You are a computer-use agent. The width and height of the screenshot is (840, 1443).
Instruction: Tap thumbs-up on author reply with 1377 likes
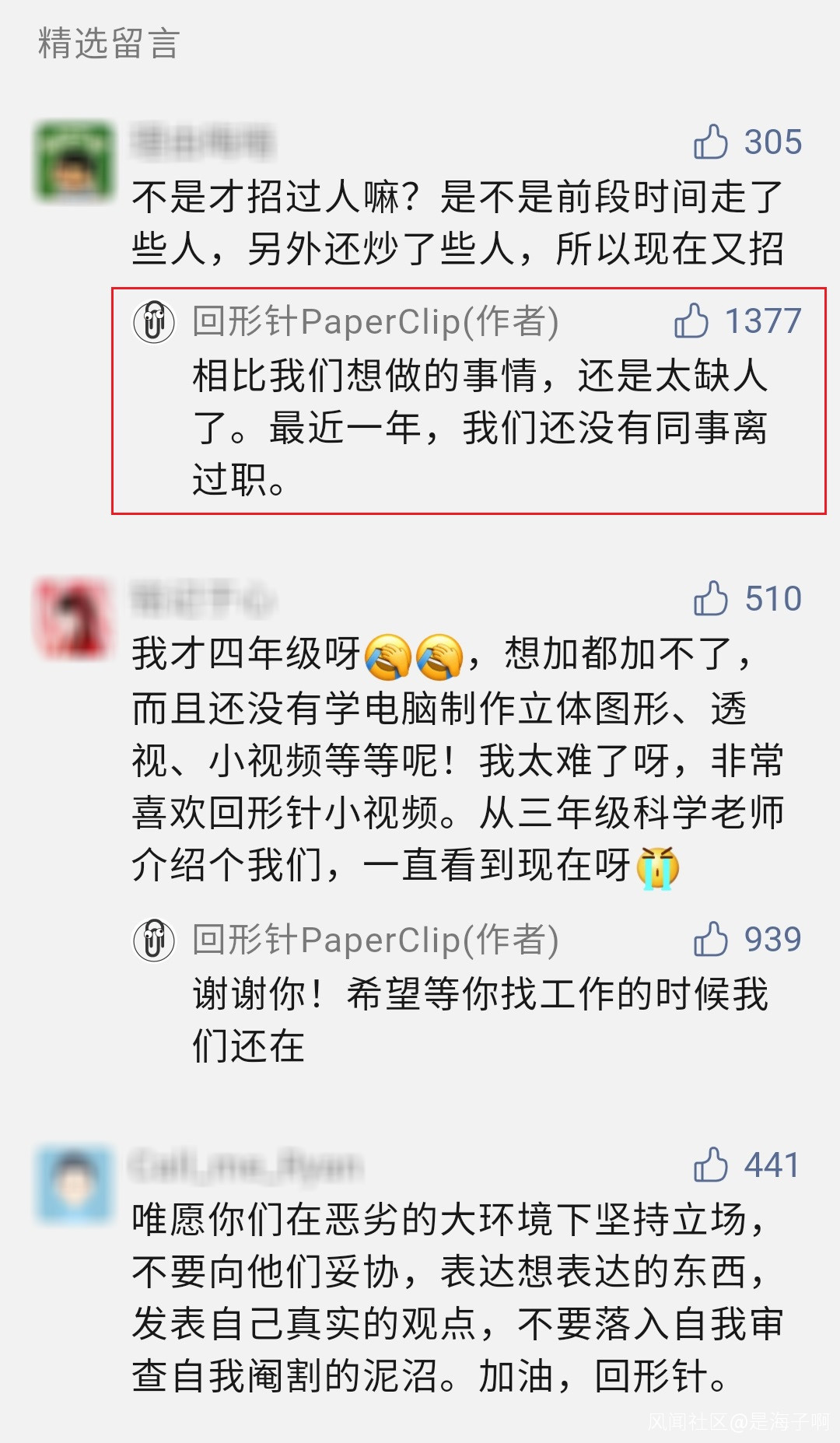[x=691, y=320]
